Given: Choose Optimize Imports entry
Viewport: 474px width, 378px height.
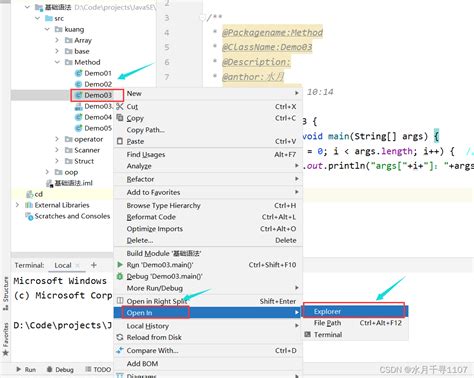Looking at the screenshot, I should (208, 229).
